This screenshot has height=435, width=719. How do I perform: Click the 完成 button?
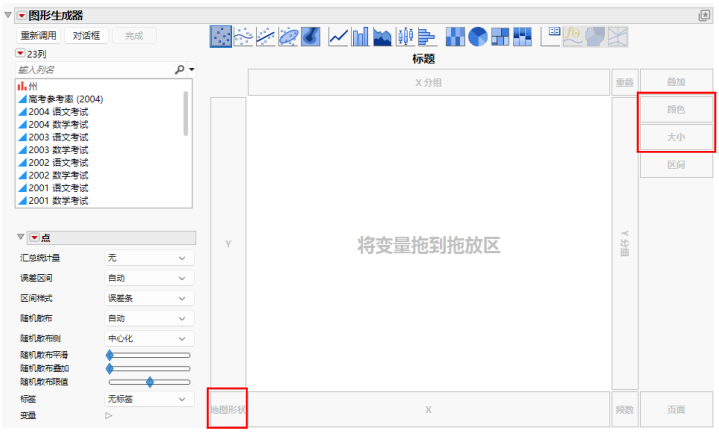pos(134,36)
